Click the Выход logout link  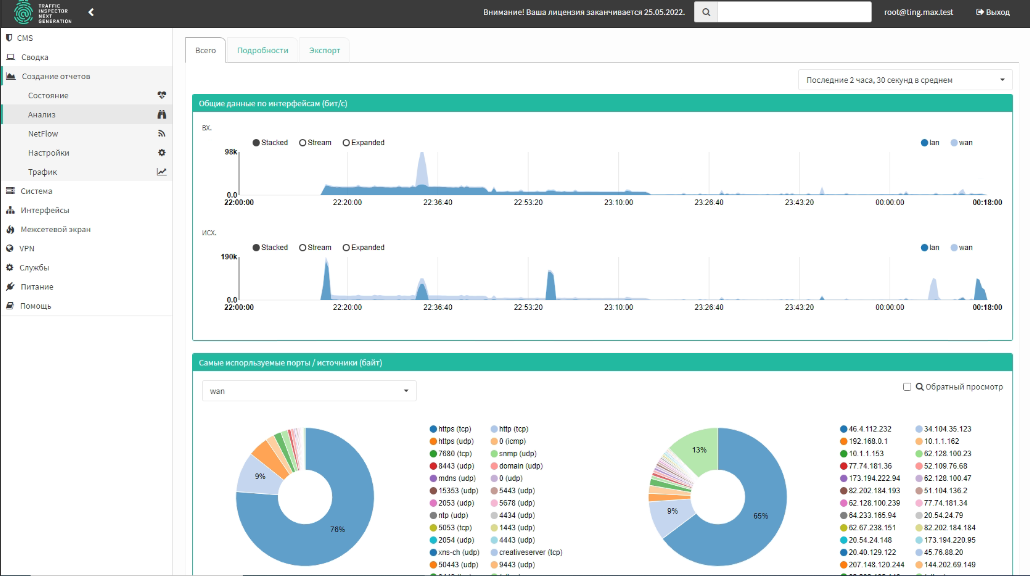point(992,12)
